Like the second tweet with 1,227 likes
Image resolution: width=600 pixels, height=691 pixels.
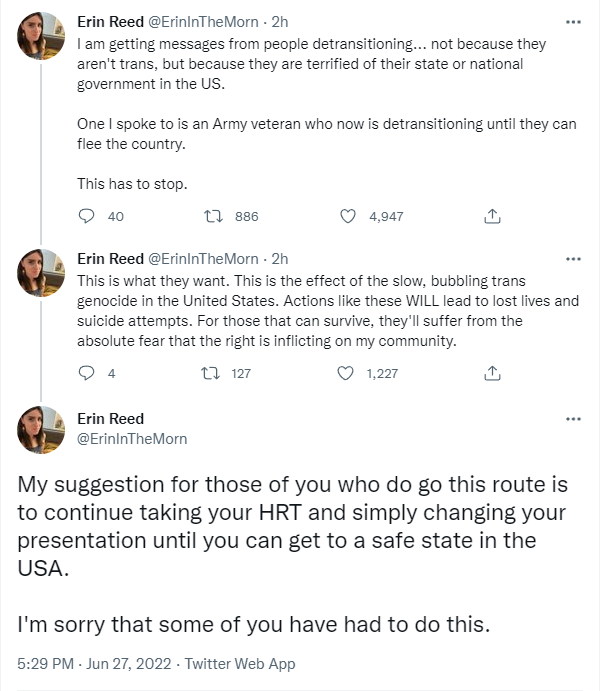click(347, 373)
